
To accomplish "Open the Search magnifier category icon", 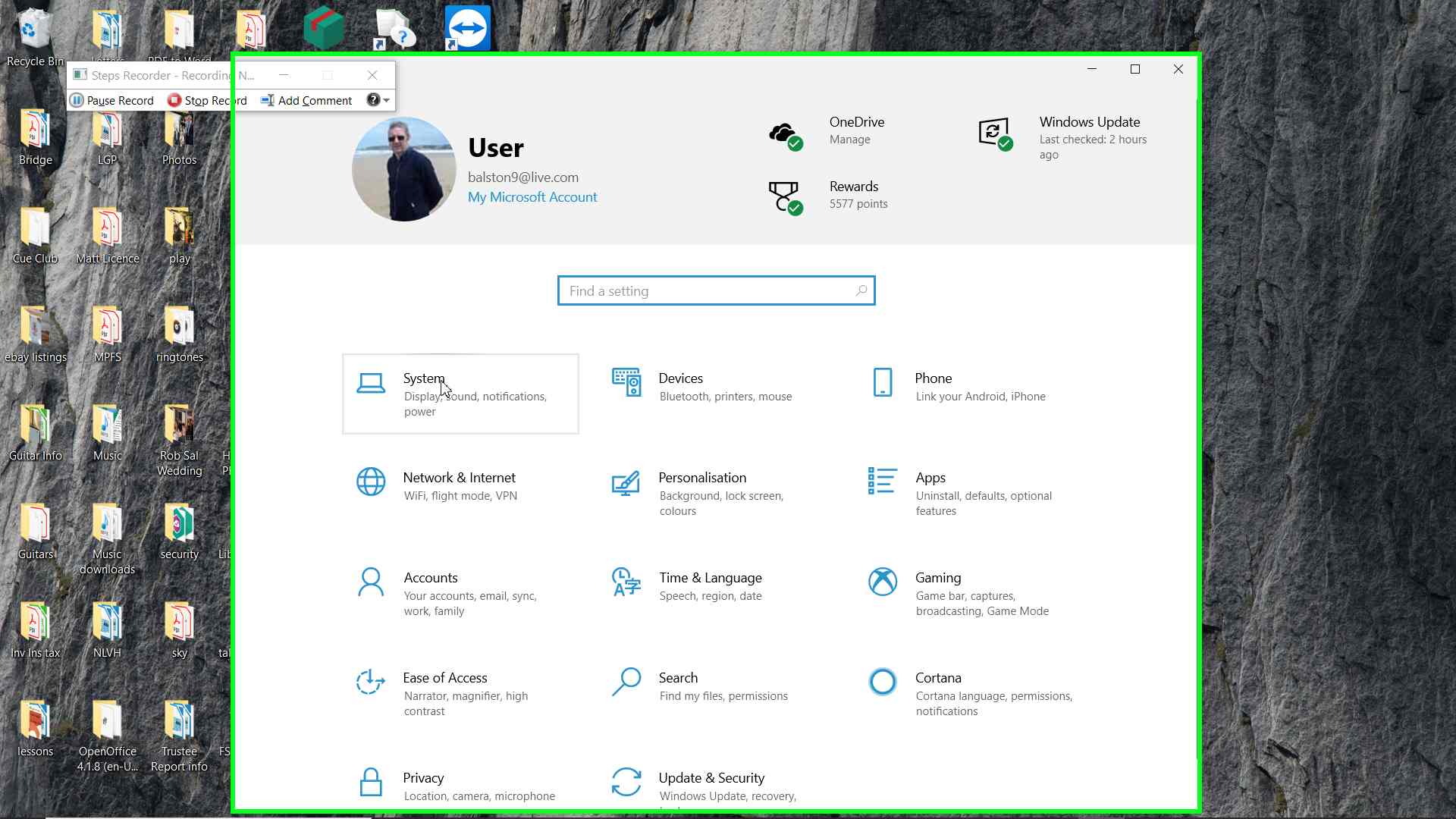I will 626,682.
